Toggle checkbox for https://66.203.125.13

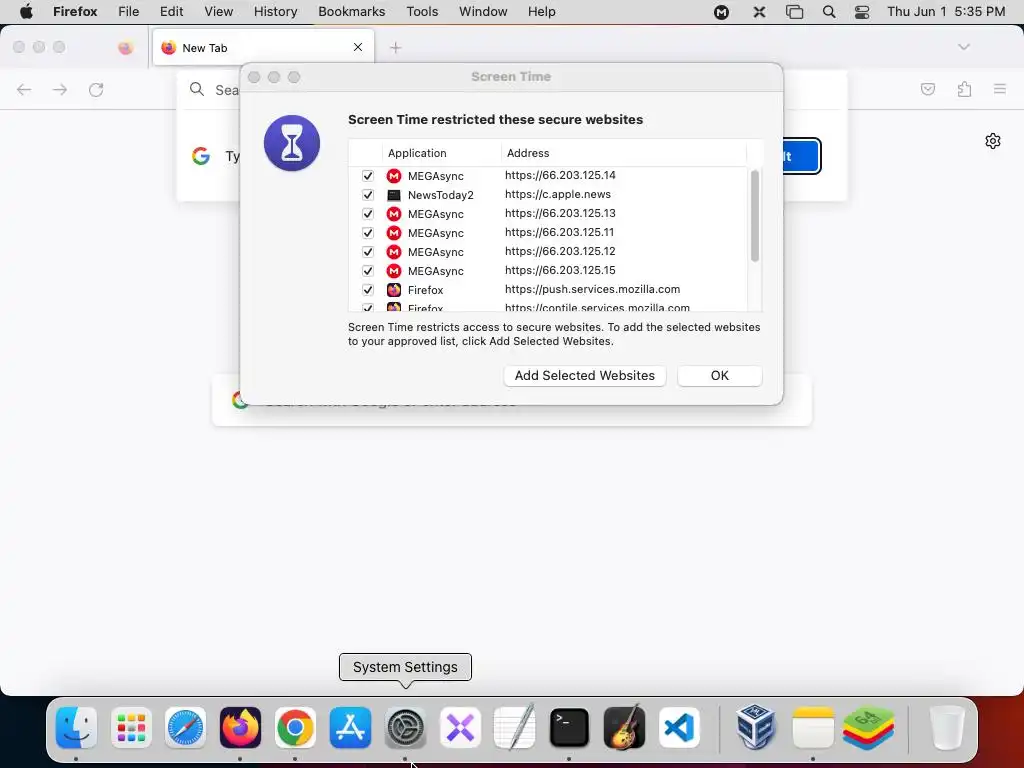point(368,214)
